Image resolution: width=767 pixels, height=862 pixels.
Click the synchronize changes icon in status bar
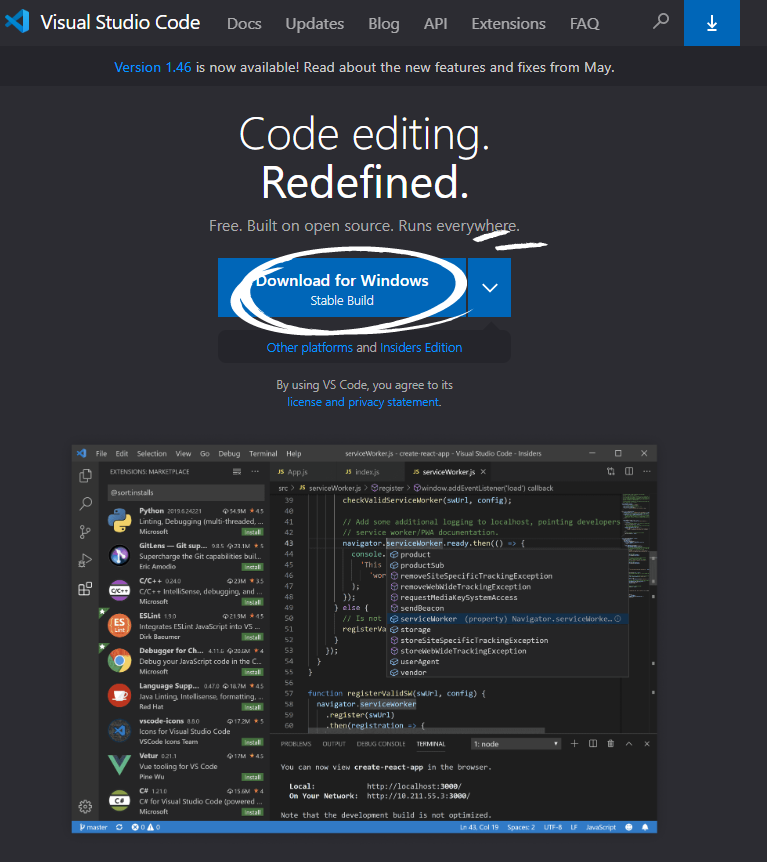(119, 827)
